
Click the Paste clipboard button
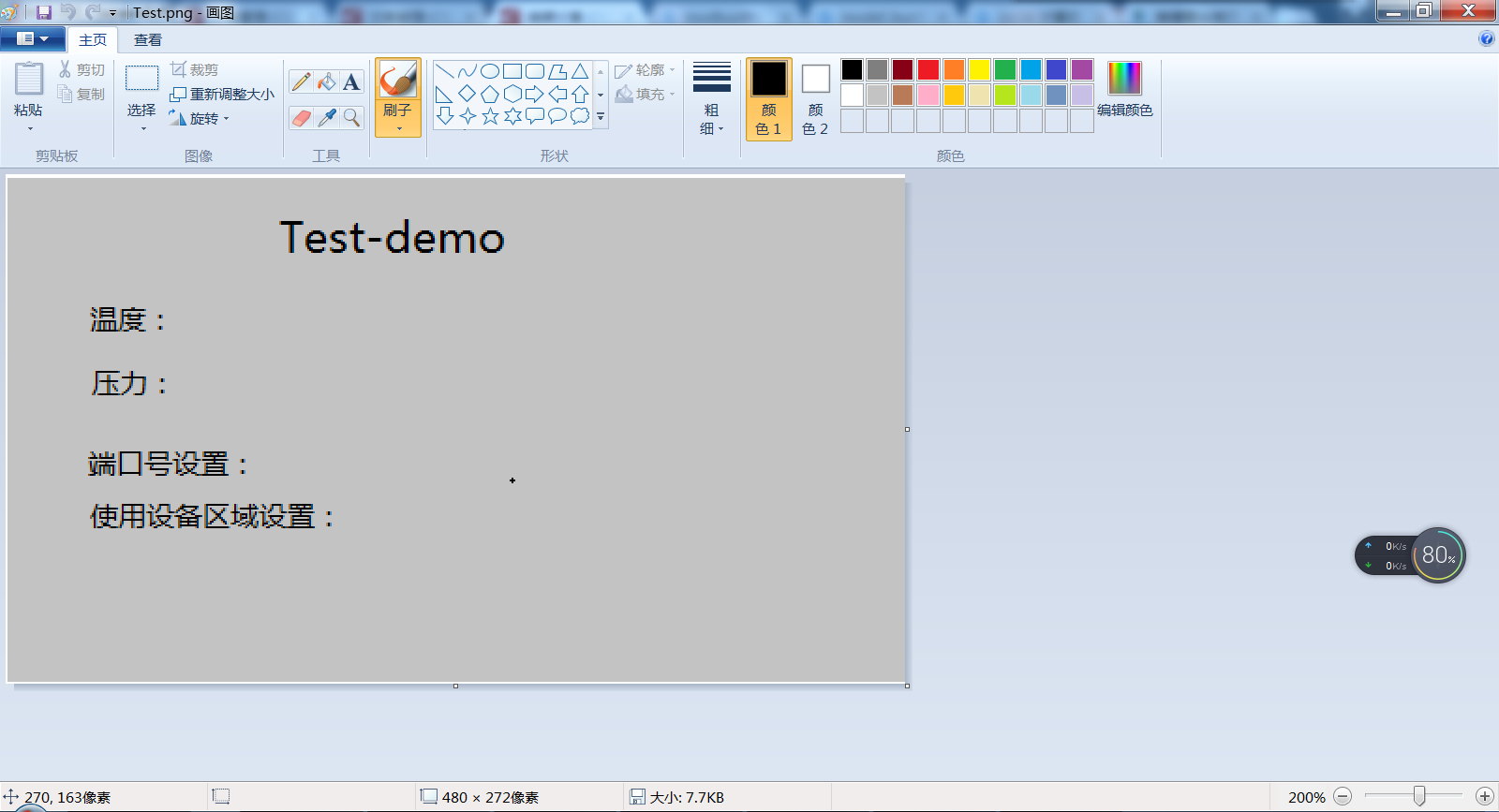pos(29,81)
